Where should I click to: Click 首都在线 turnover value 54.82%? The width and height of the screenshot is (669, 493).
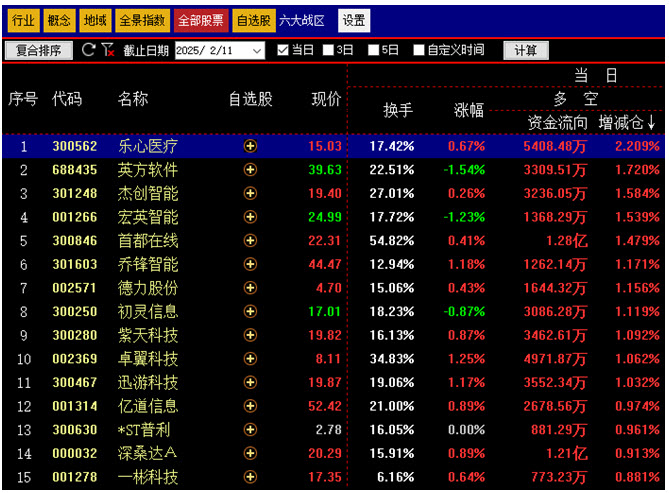pos(392,241)
